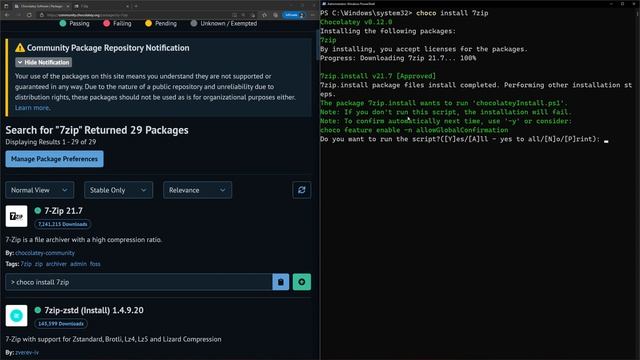Close the Chocolatey Software Packages tab
The height and width of the screenshot is (360, 640).
coord(68,6)
